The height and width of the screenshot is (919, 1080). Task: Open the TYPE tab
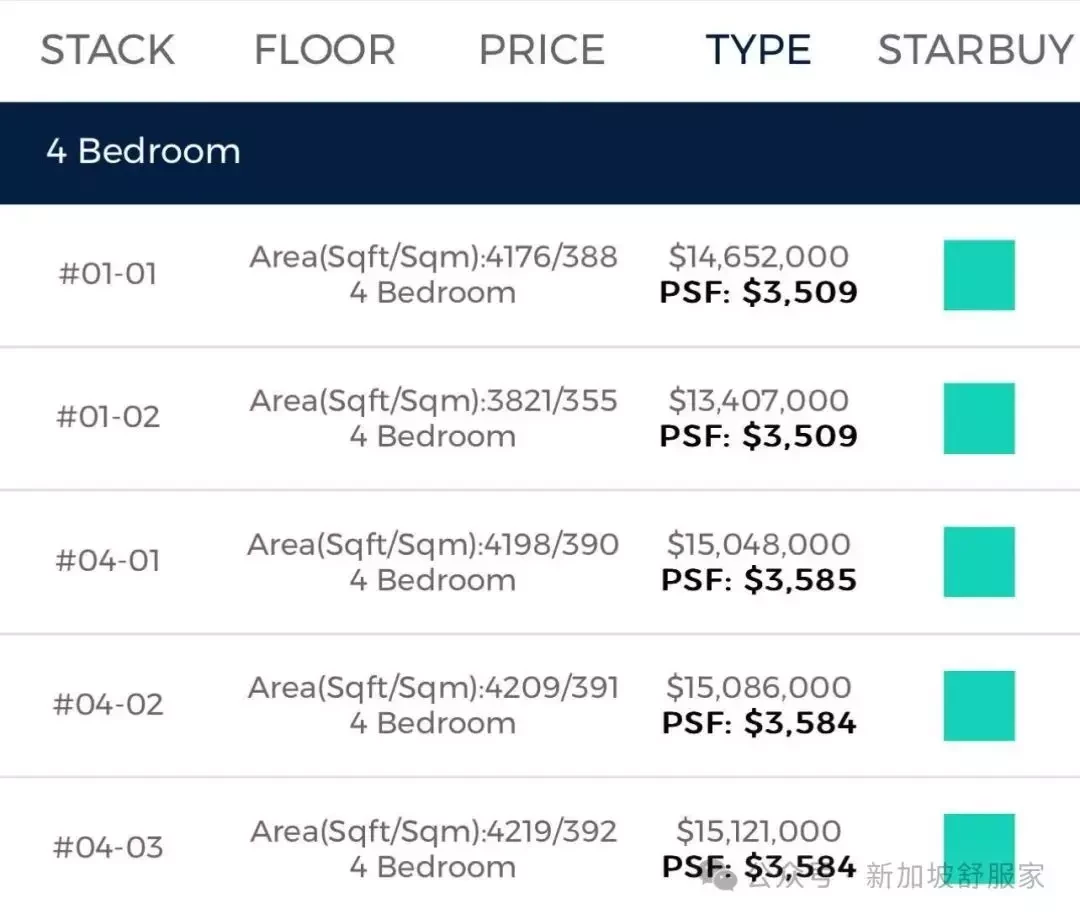758,50
